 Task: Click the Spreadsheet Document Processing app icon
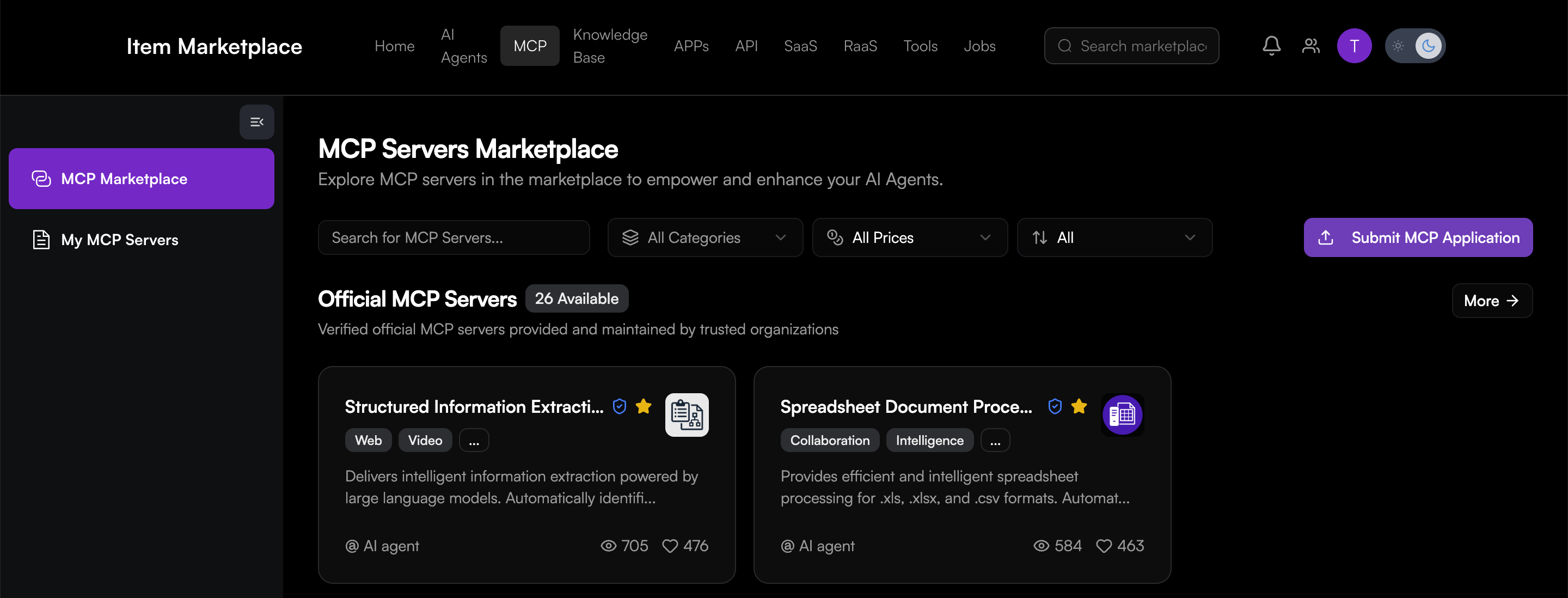(x=1122, y=414)
